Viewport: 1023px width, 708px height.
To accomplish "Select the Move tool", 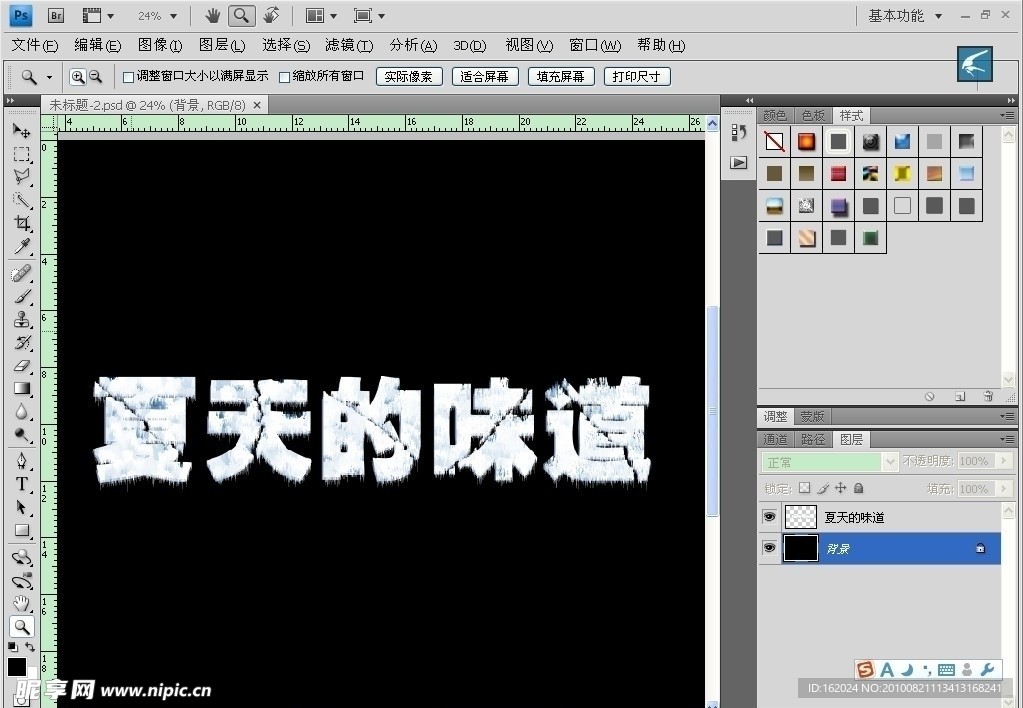I will pyautogui.click(x=21, y=131).
